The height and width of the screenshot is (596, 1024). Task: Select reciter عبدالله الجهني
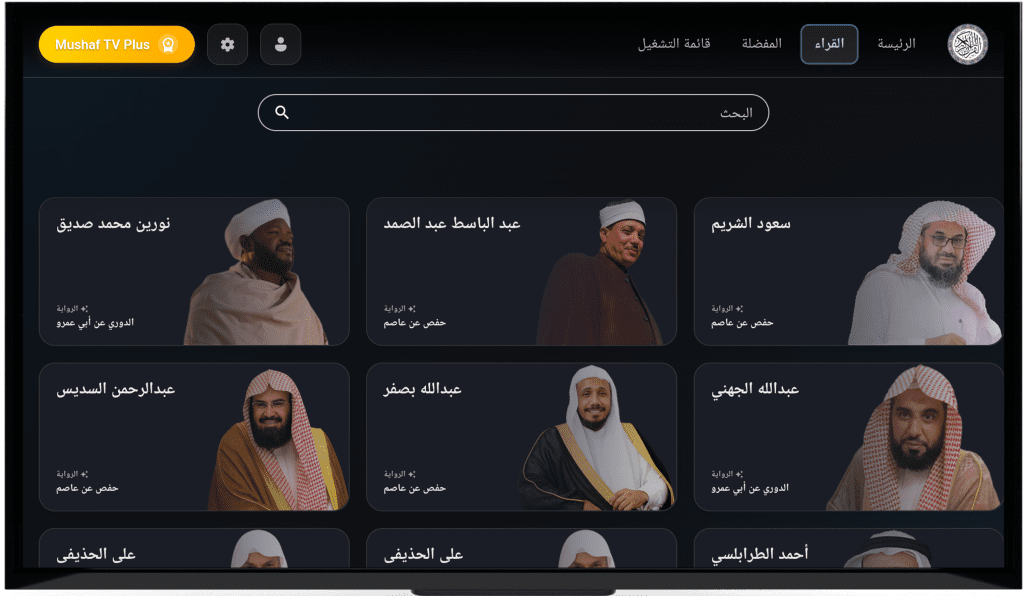click(x=848, y=437)
